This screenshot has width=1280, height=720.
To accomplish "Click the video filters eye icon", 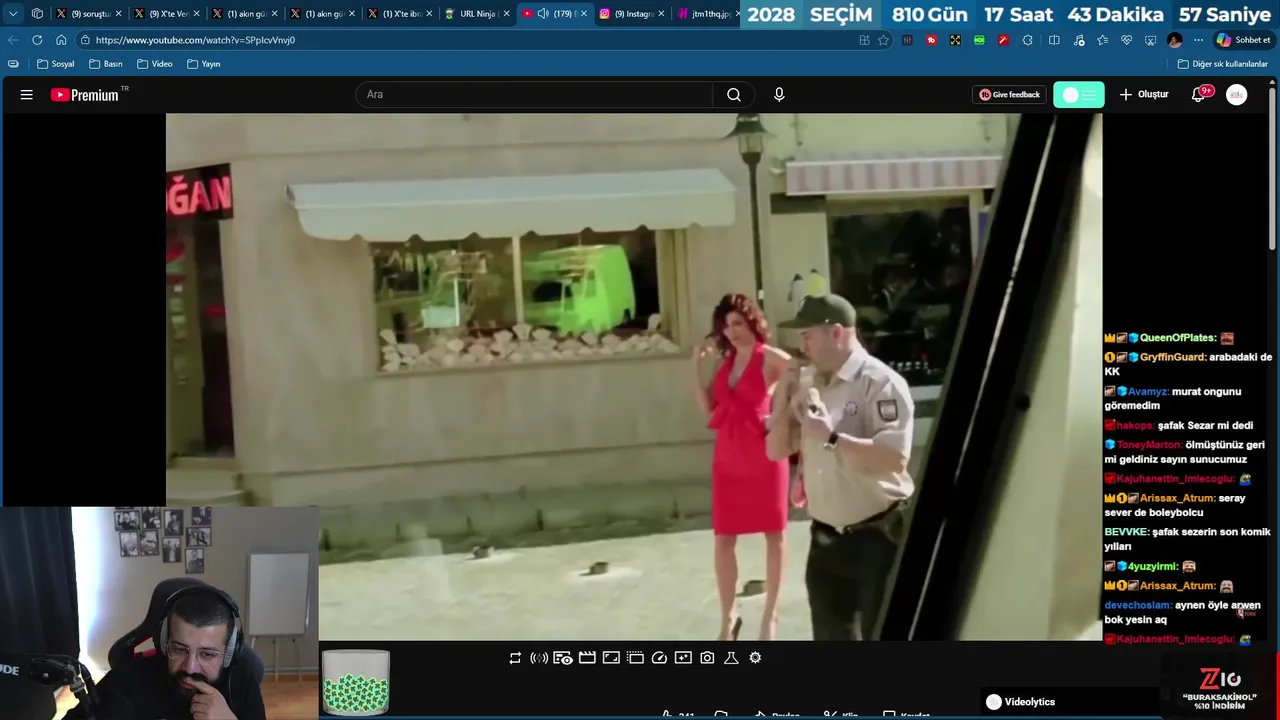I will click(x=563, y=658).
